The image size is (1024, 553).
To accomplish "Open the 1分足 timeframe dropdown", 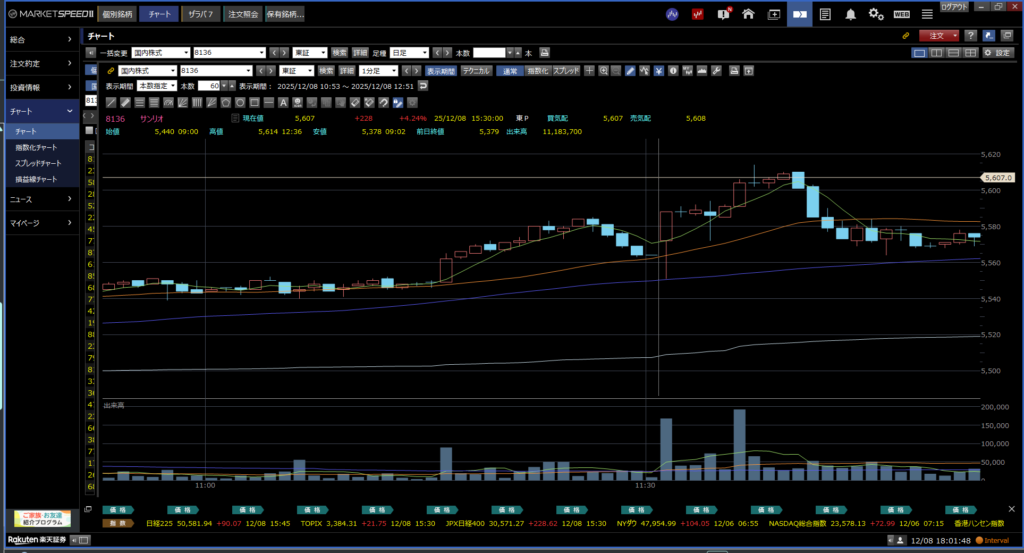I will [x=379, y=71].
